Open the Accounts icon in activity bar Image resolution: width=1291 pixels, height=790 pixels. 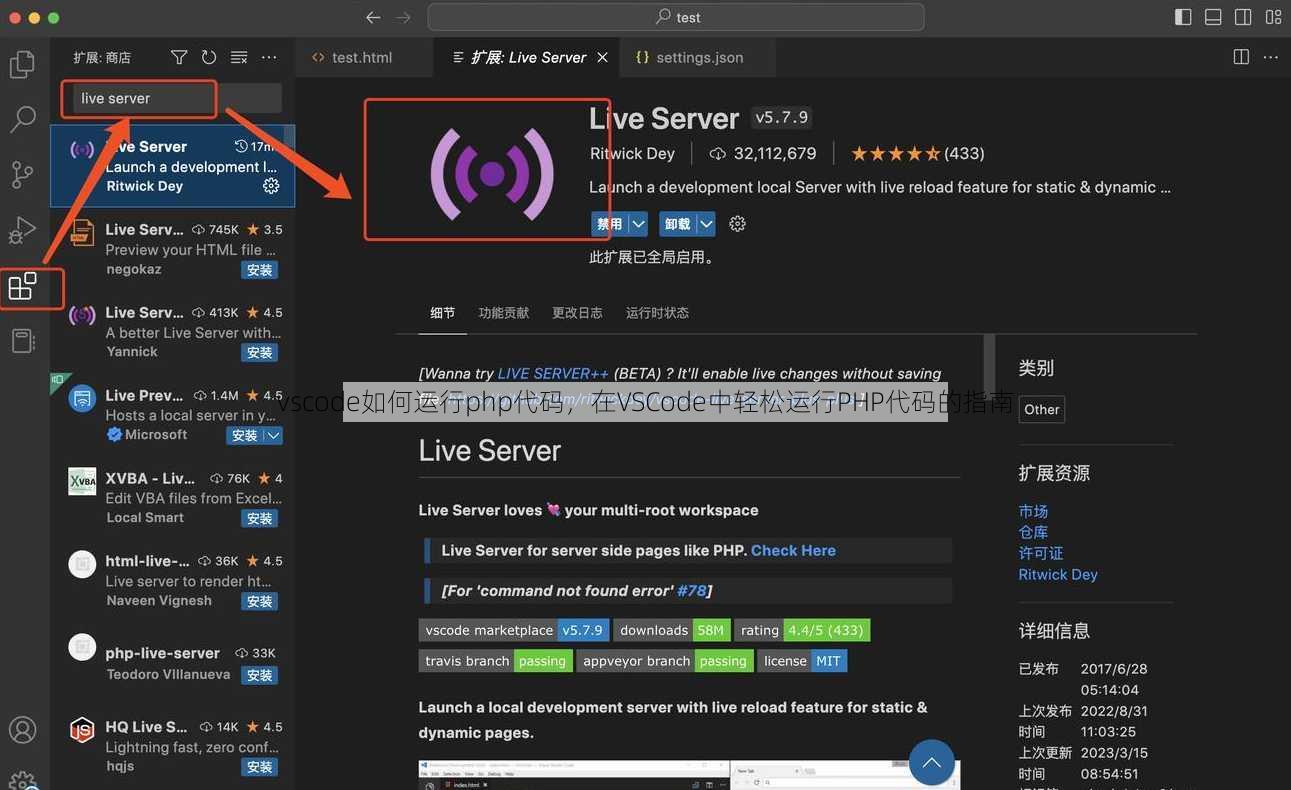22,730
